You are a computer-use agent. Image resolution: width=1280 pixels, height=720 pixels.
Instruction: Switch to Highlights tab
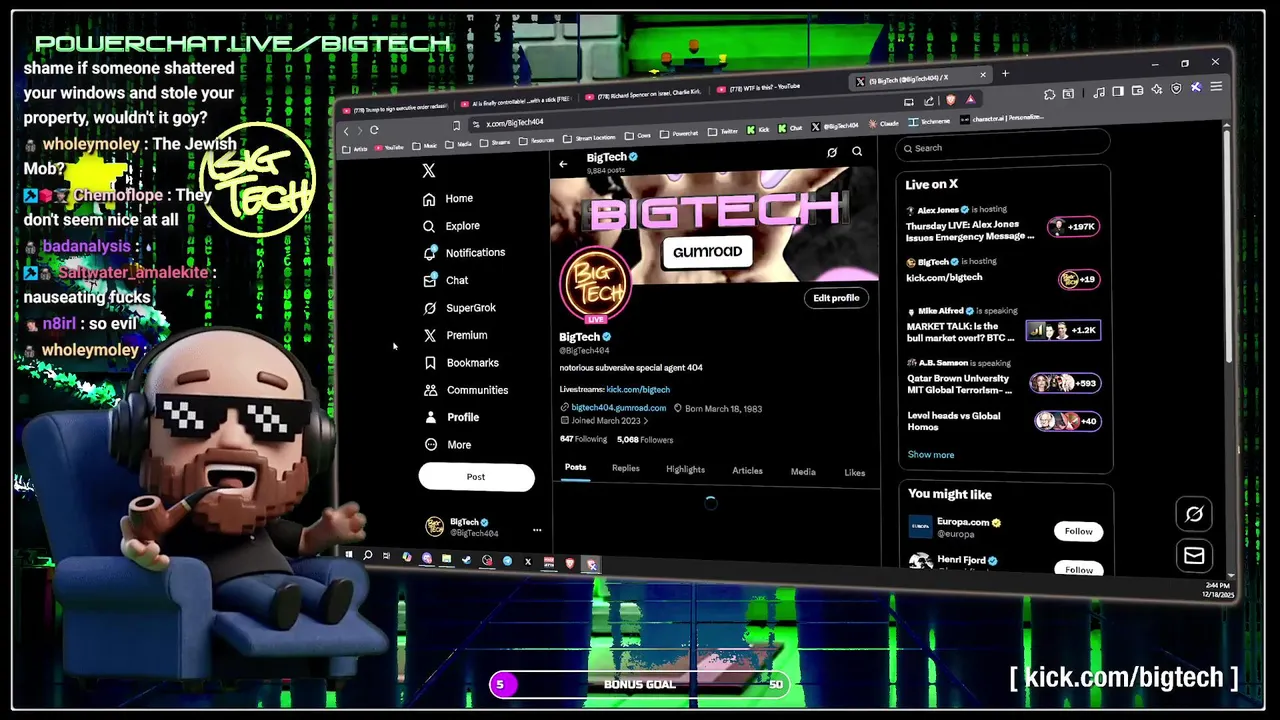tap(685, 469)
